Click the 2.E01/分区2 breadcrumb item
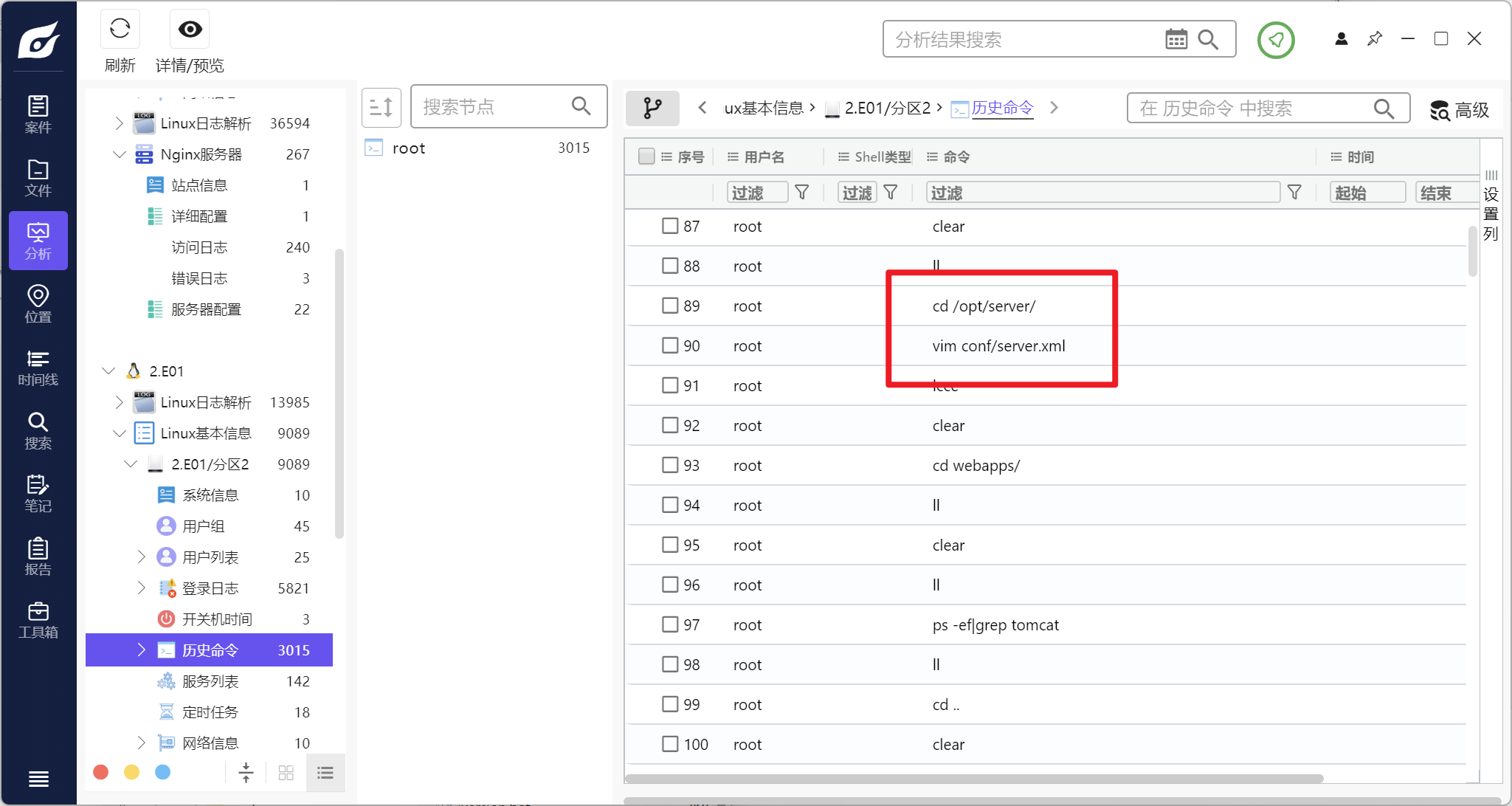The image size is (1512, 806). [x=888, y=108]
